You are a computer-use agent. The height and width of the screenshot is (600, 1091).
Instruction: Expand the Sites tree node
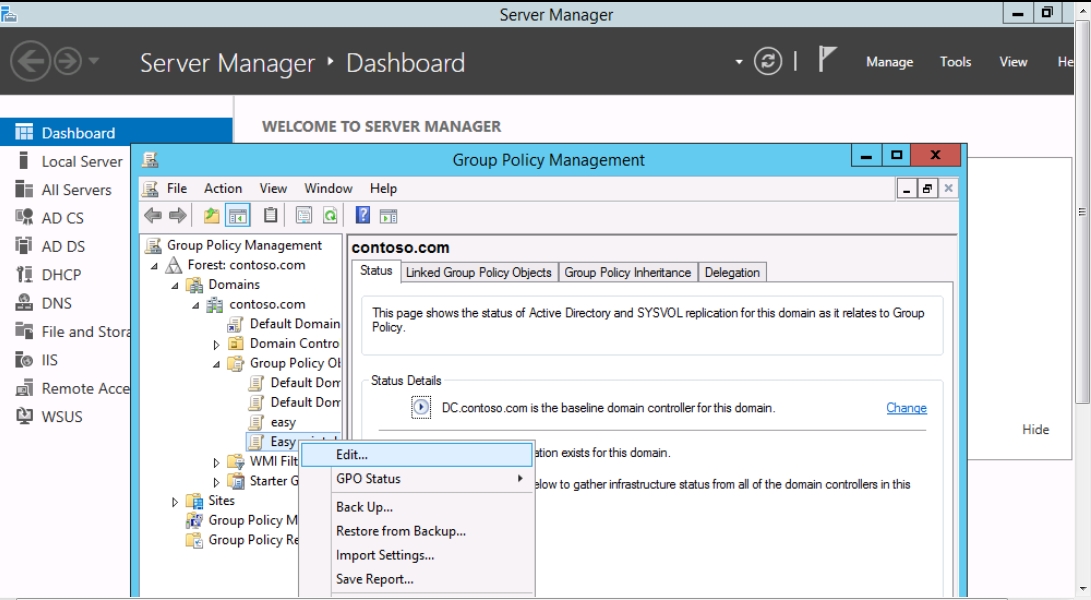point(175,502)
